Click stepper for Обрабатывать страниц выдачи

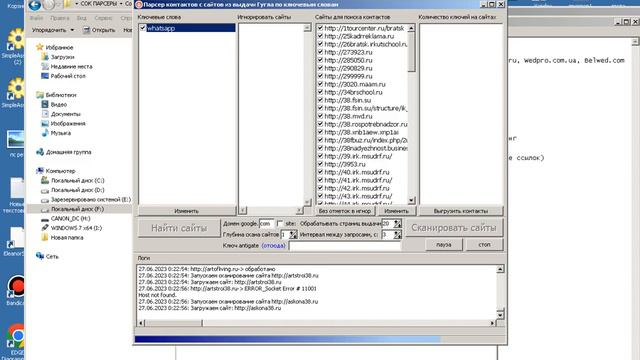[x=397, y=223]
